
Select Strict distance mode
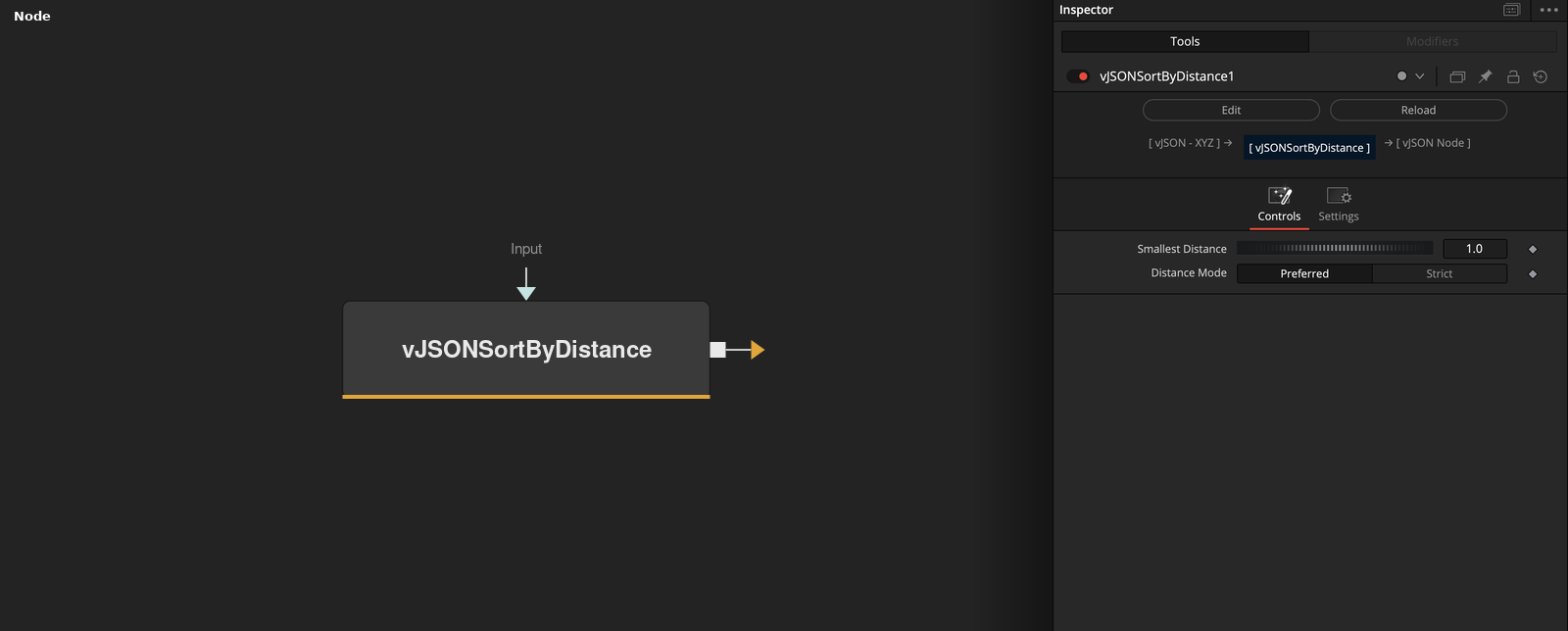[x=1440, y=273]
